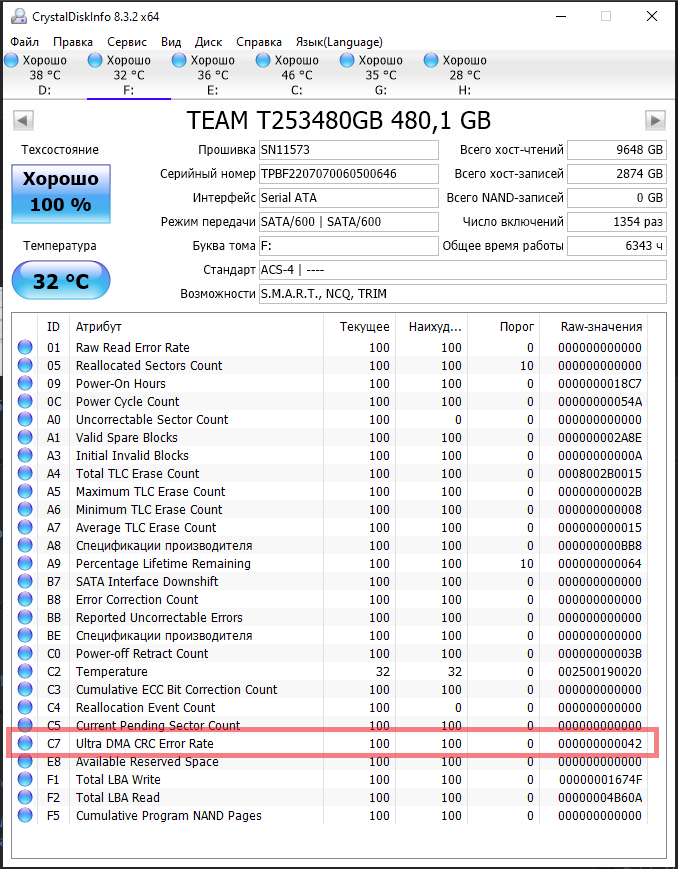The width and height of the screenshot is (678, 869).
Task: Select disk D: at 38 °C
Action: click(x=44, y=75)
